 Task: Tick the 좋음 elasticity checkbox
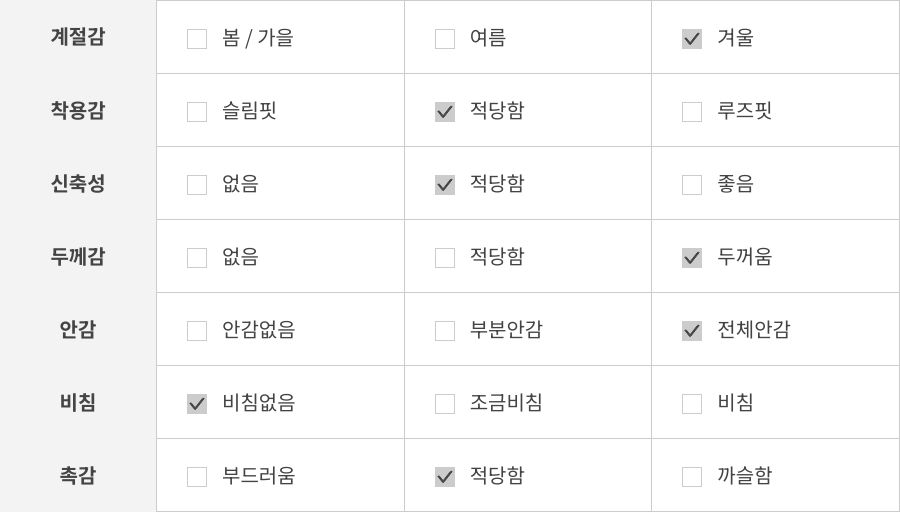(x=692, y=185)
